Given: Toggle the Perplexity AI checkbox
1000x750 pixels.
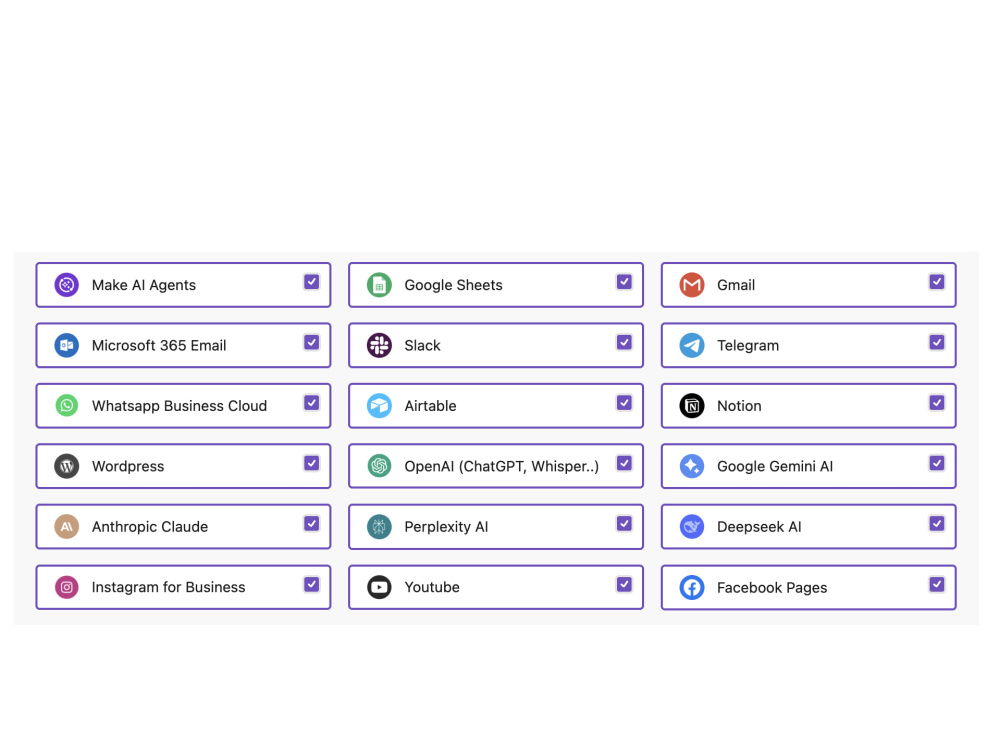Looking at the screenshot, I should 624,524.
